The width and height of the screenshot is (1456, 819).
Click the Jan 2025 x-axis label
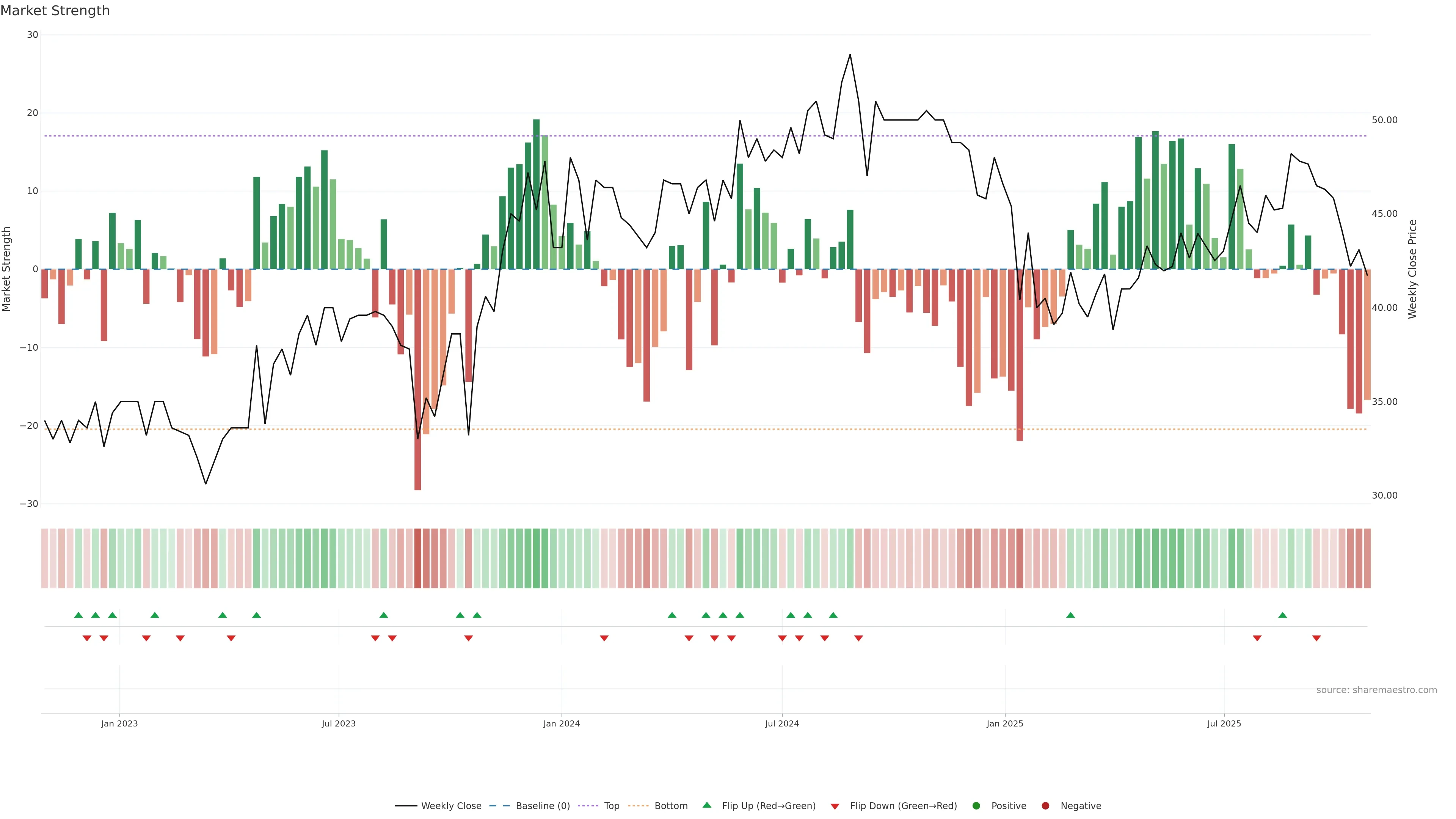click(x=1004, y=723)
